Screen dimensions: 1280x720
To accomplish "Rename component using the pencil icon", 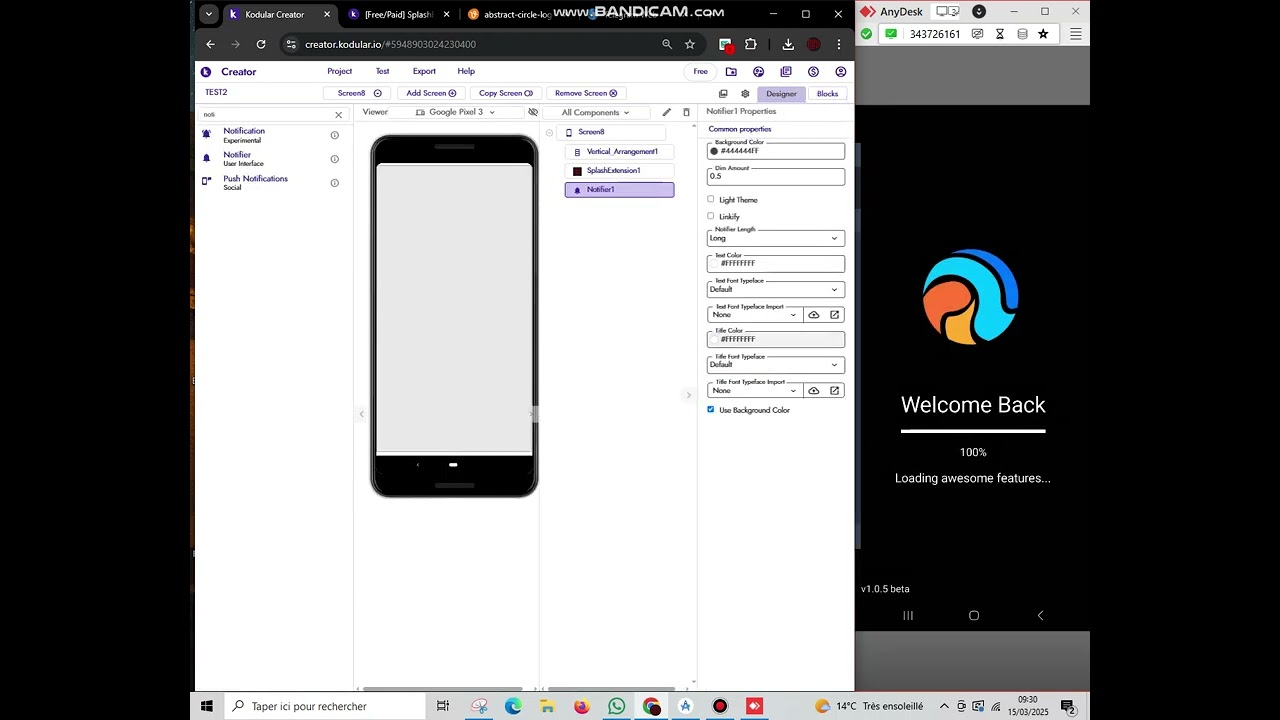I will pos(667,112).
